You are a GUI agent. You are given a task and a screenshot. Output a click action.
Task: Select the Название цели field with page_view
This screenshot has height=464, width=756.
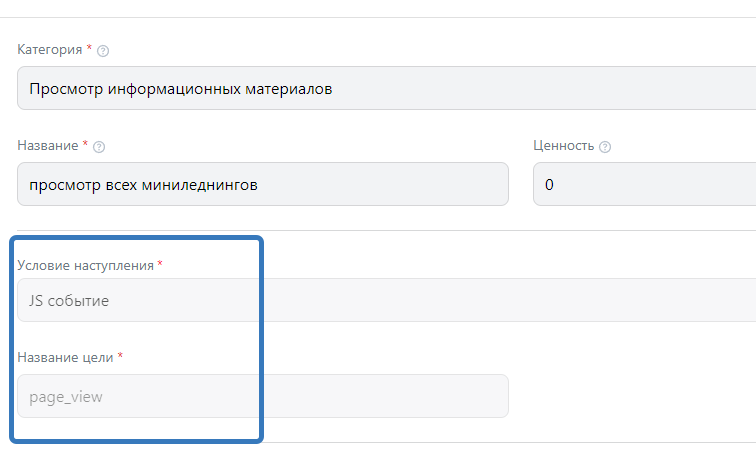pyautogui.click(x=262, y=396)
